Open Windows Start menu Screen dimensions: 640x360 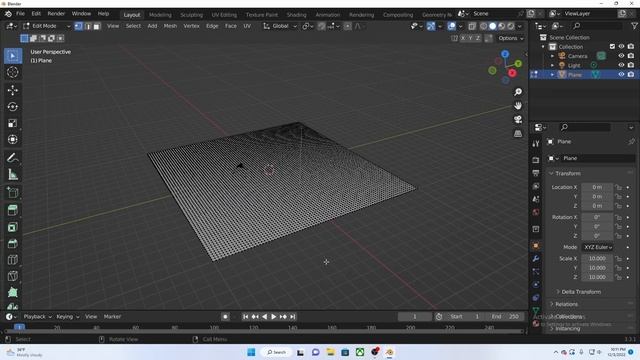point(251,352)
